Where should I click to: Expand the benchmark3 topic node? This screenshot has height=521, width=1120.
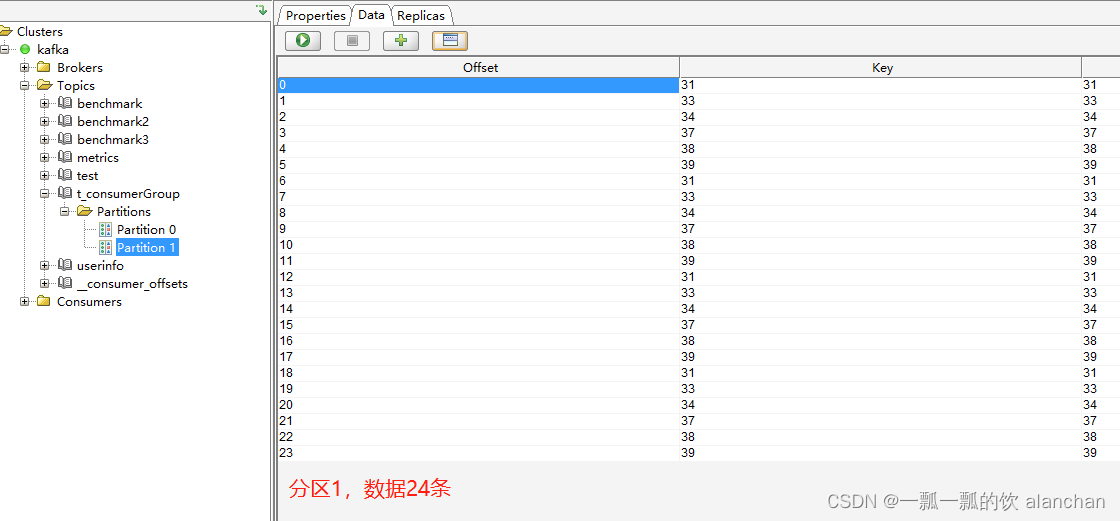45,139
